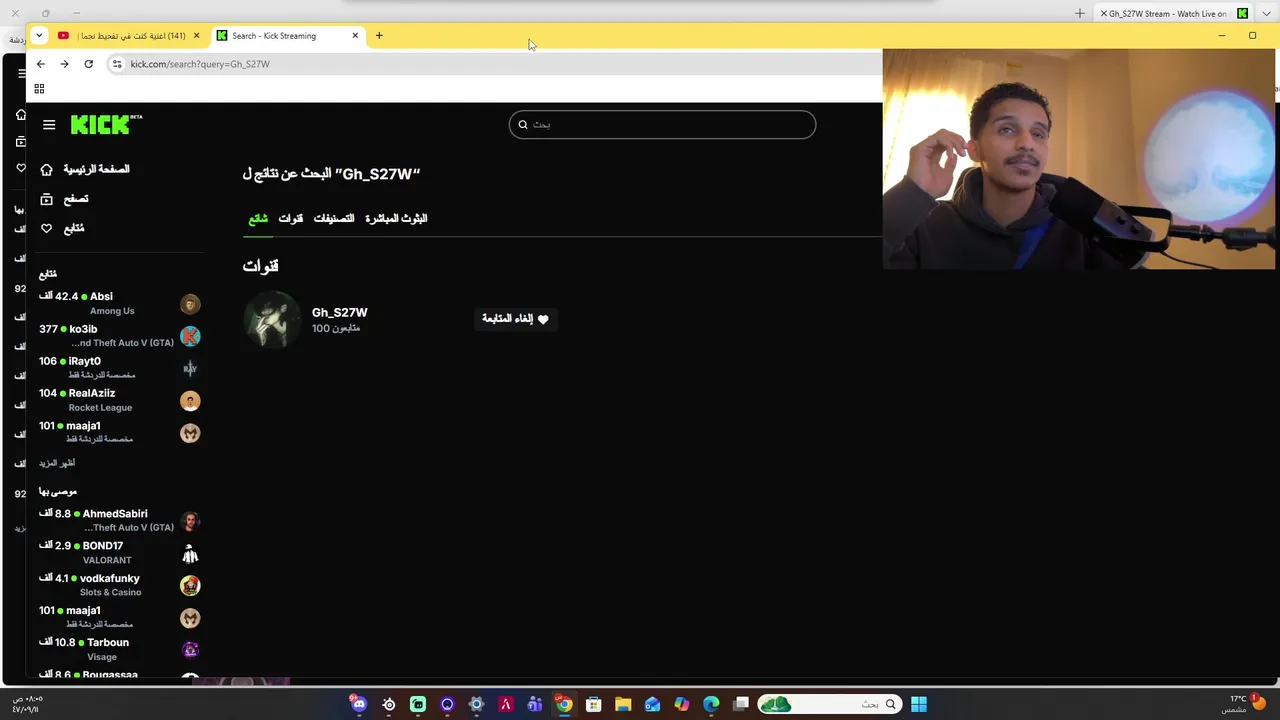Click the kick.com address bar URL
The width and height of the screenshot is (1280, 720).
click(200, 64)
